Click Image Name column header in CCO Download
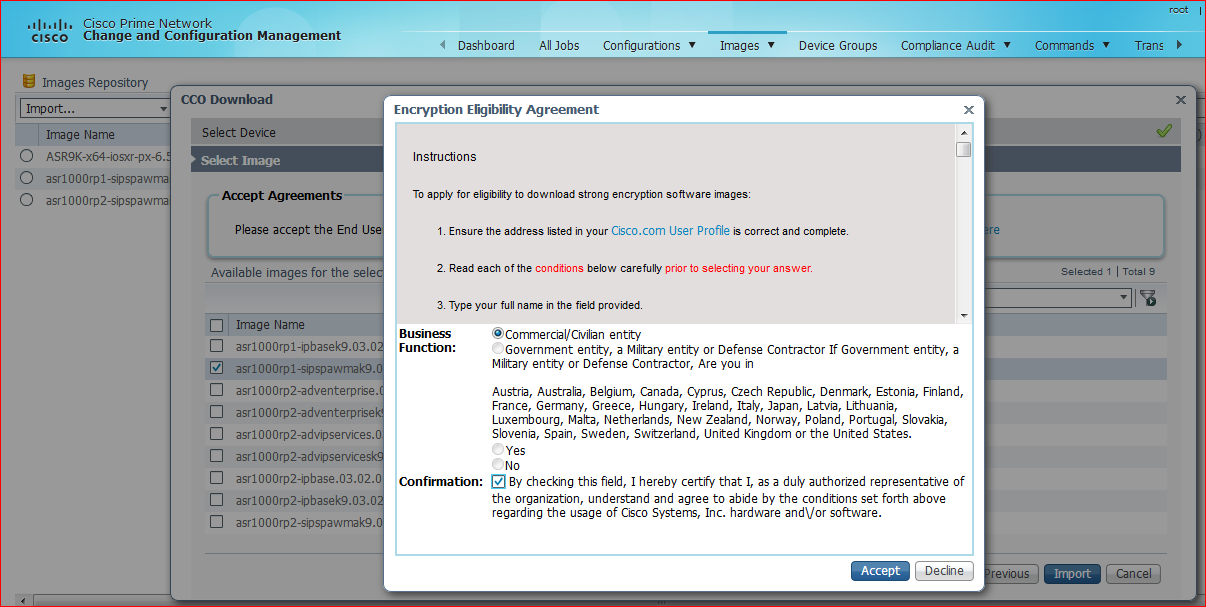This screenshot has width=1206, height=607. click(270, 325)
